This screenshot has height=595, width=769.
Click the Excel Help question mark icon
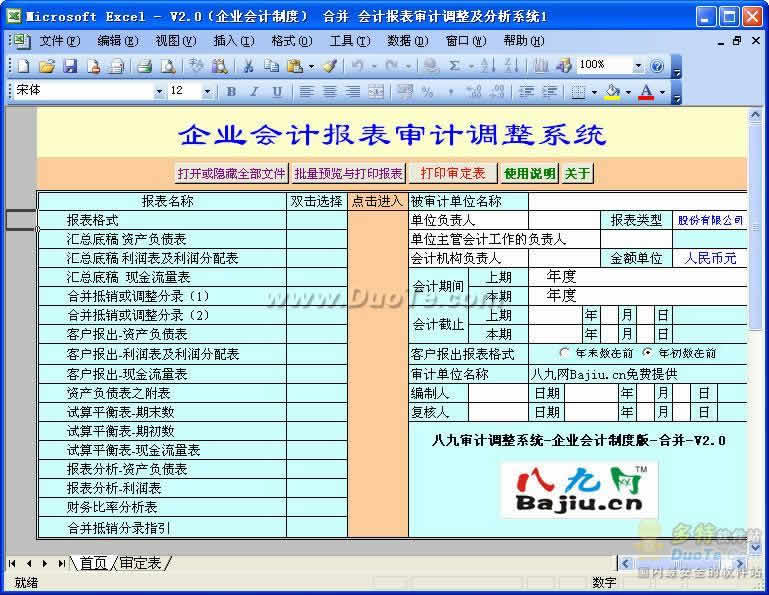pyautogui.click(x=657, y=65)
